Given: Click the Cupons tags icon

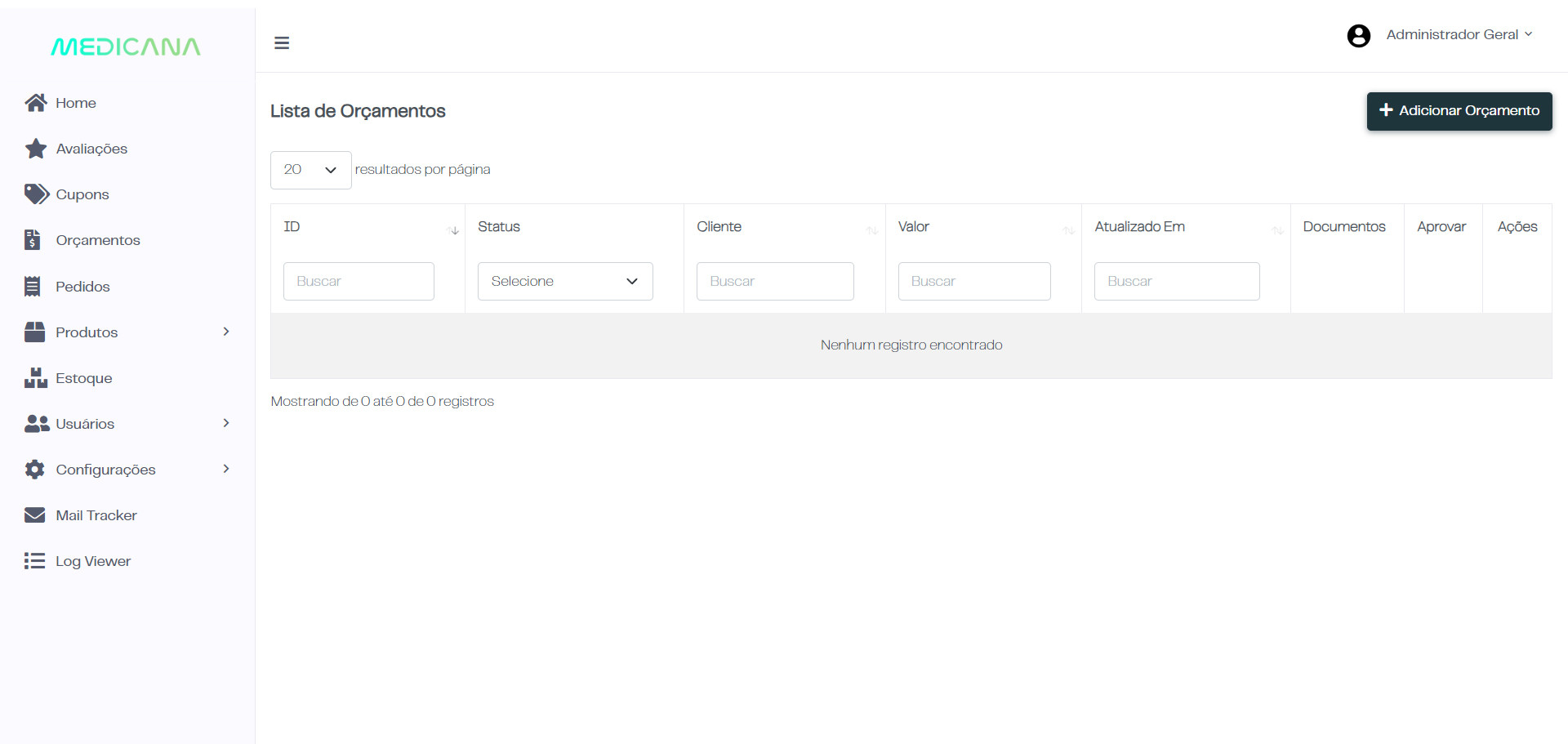Looking at the screenshot, I should click(x=36, y=194).
